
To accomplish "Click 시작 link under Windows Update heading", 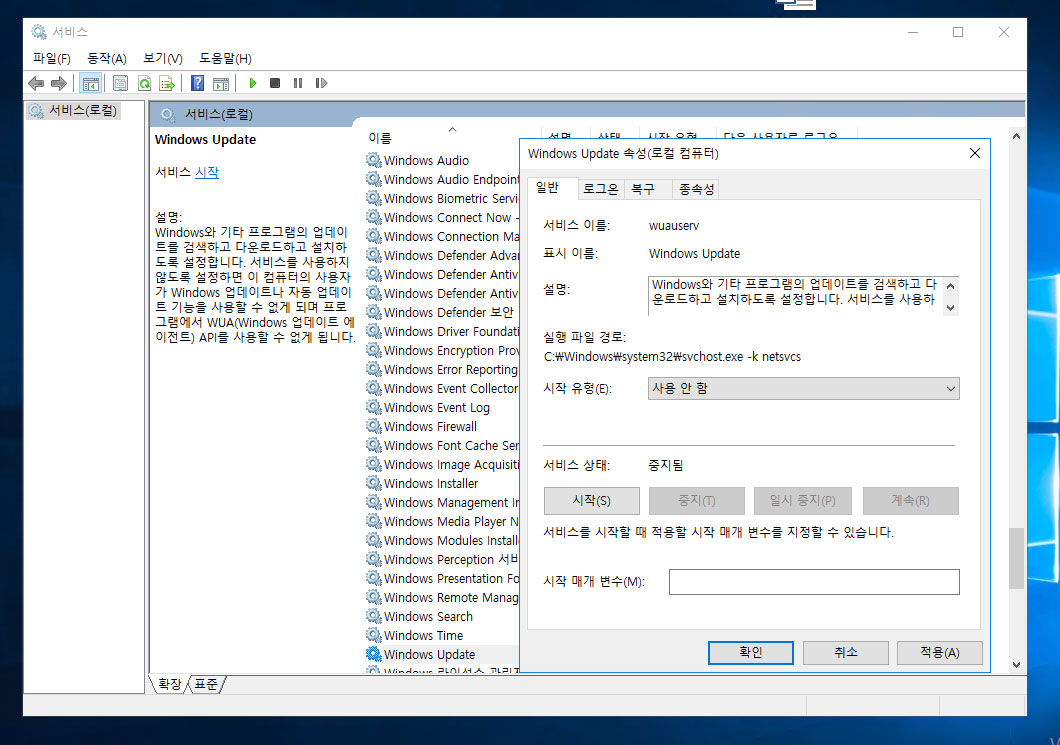I will tap(207, 172).
